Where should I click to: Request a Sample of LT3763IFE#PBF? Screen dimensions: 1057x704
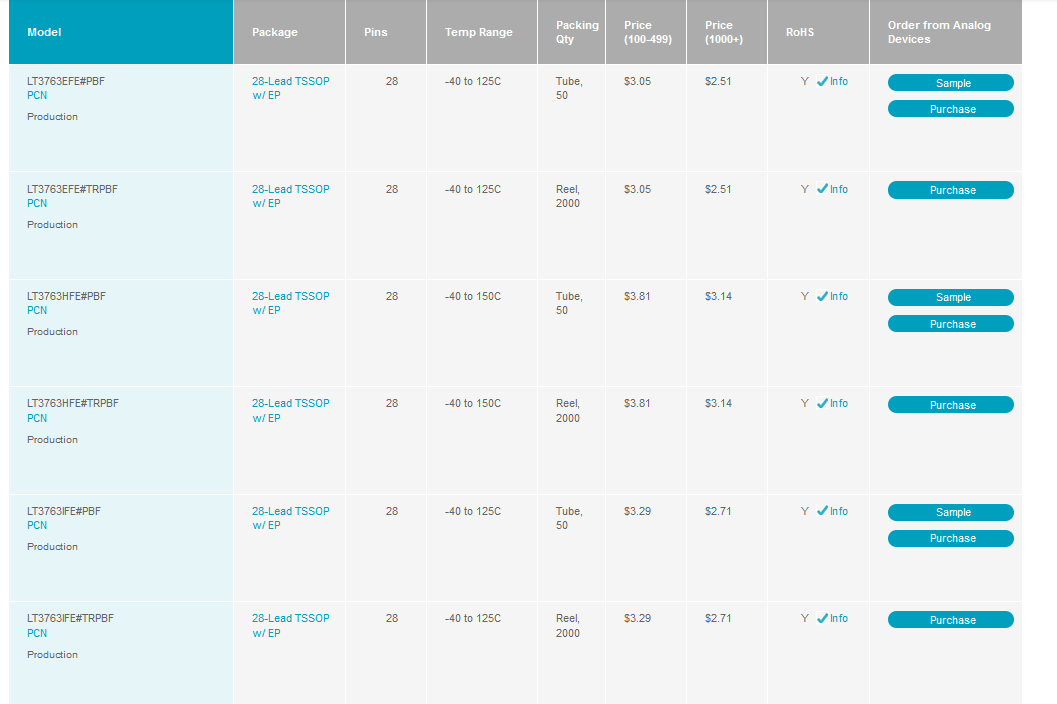pos(950,512)
